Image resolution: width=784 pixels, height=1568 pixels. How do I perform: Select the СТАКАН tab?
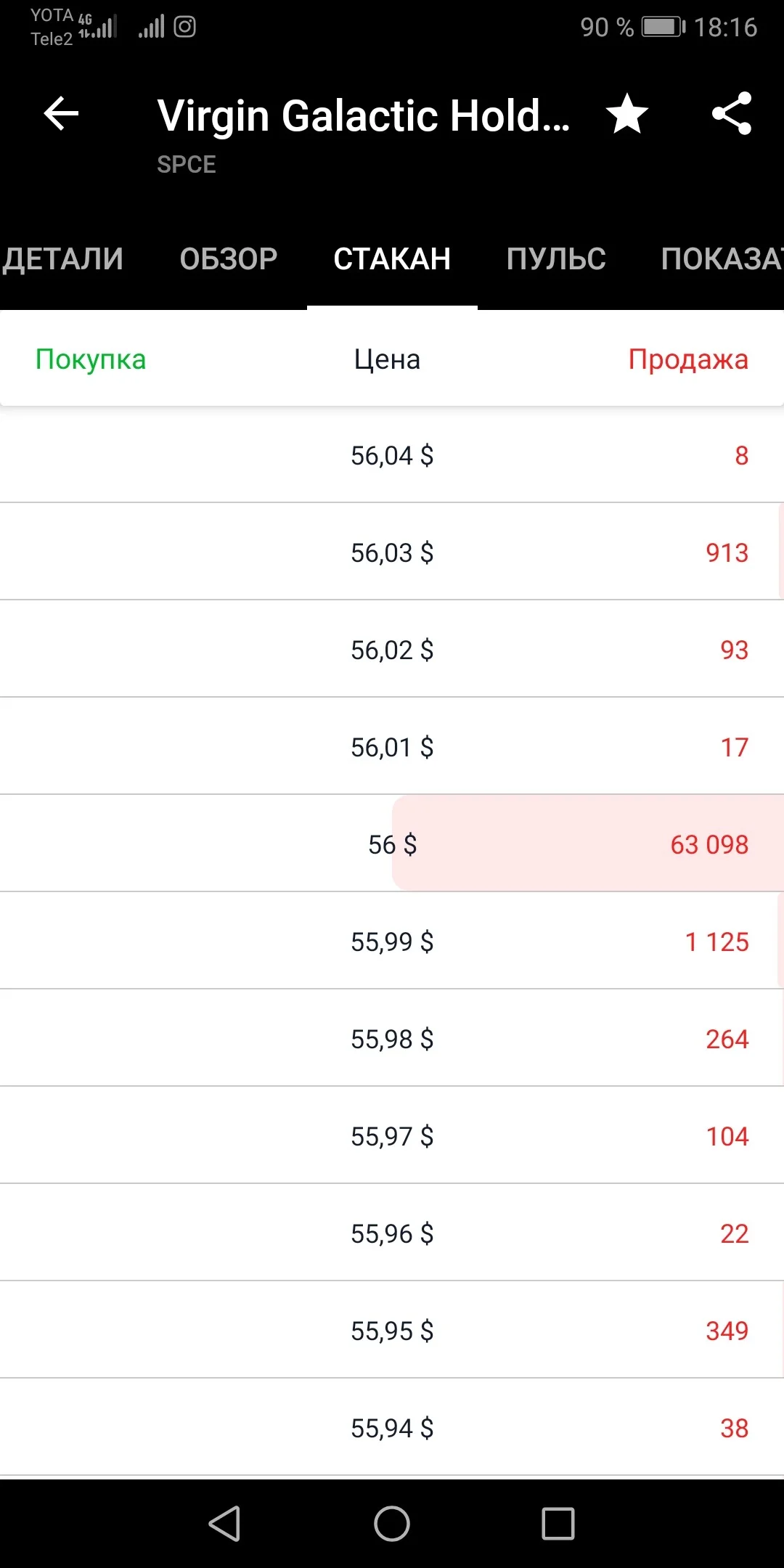tap(392, 259)
